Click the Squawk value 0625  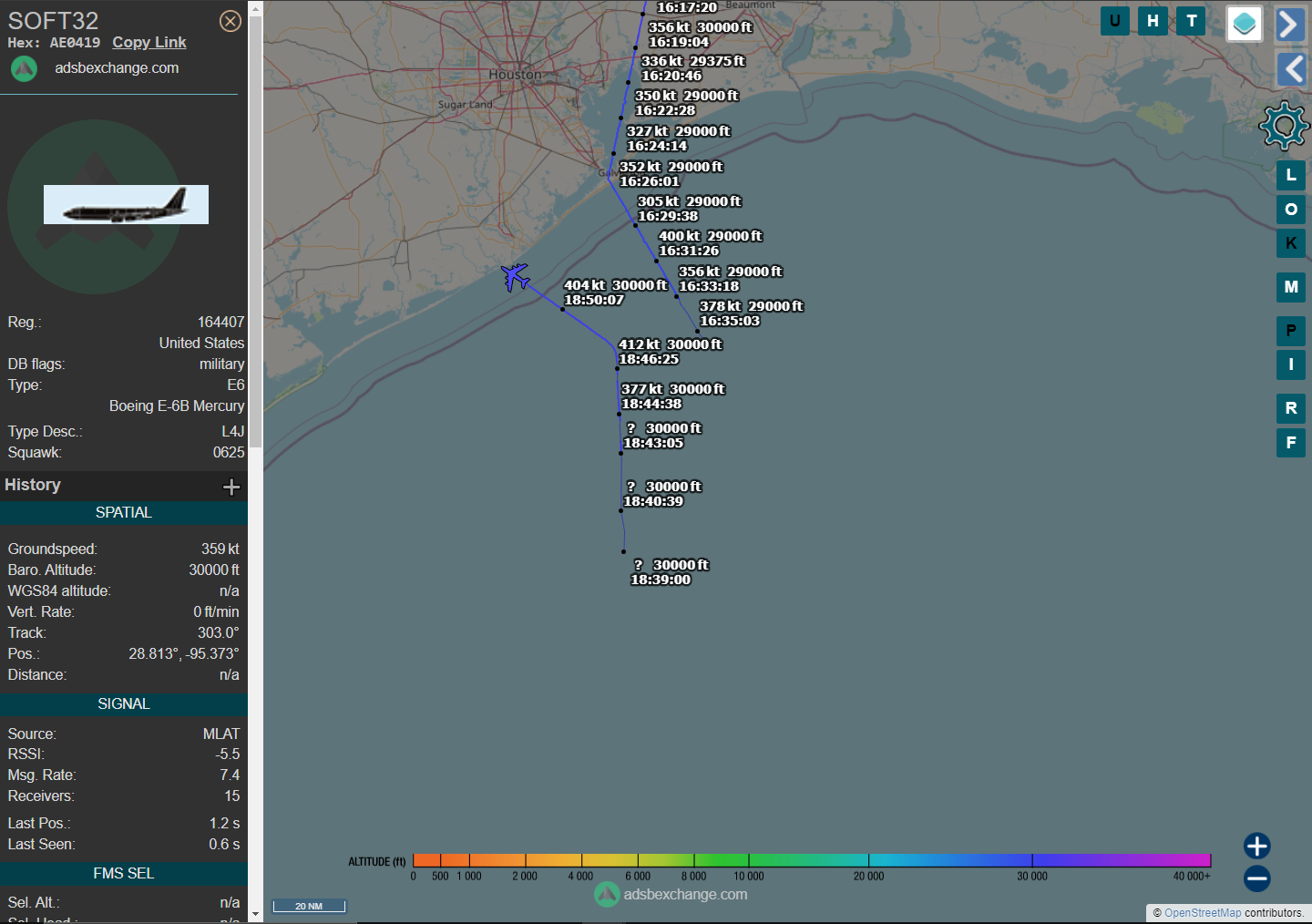[x=229, y=453]
